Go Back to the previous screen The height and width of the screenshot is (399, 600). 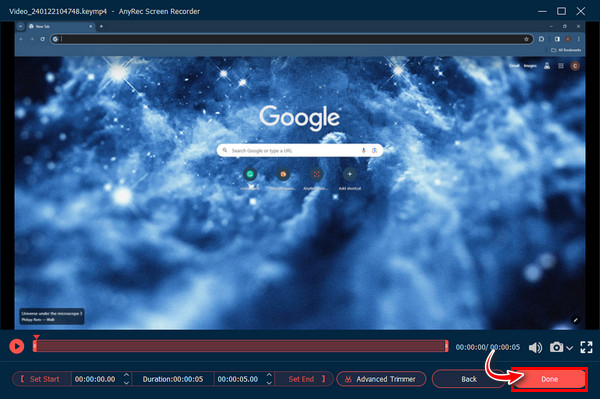coord(469,379)
